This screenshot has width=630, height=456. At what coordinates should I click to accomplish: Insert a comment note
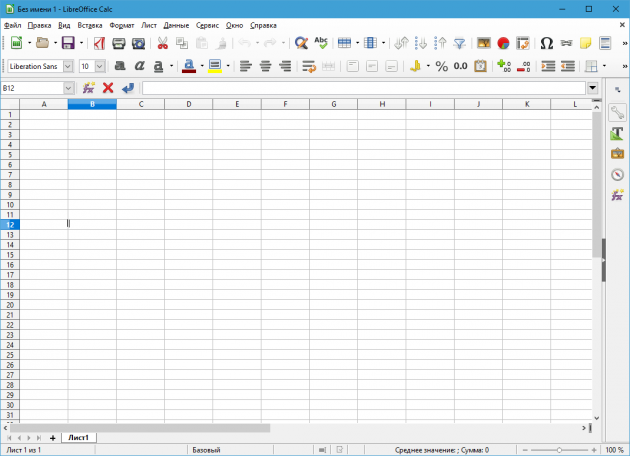(x=585, y=43)
